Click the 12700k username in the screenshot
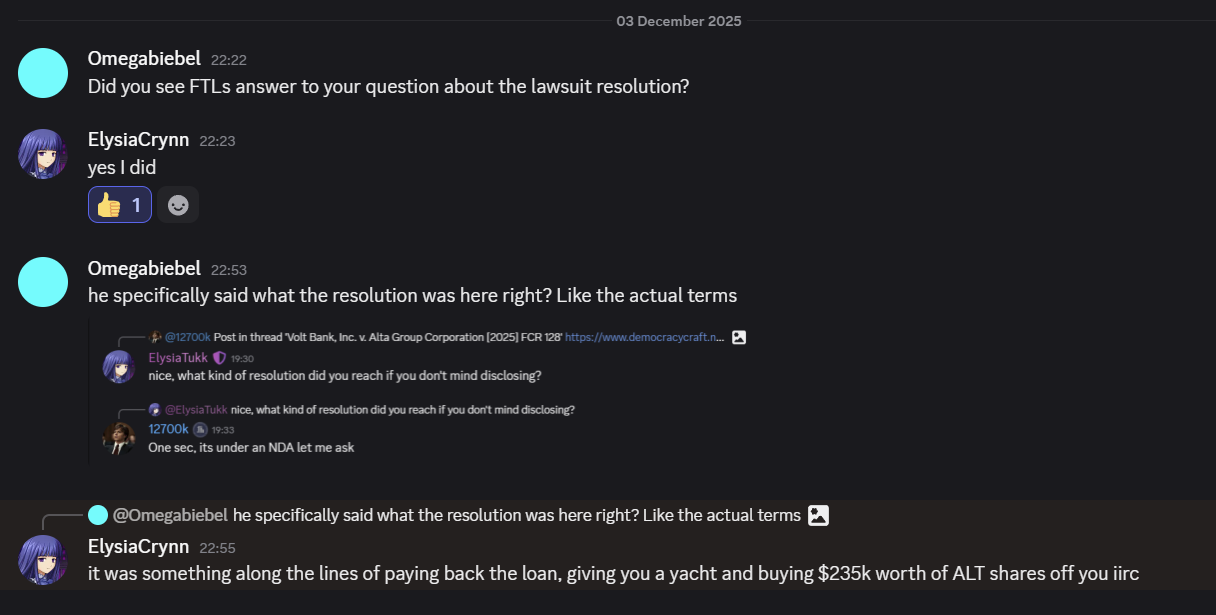This screenshot has width=1216, height=615. coord(168,429)
